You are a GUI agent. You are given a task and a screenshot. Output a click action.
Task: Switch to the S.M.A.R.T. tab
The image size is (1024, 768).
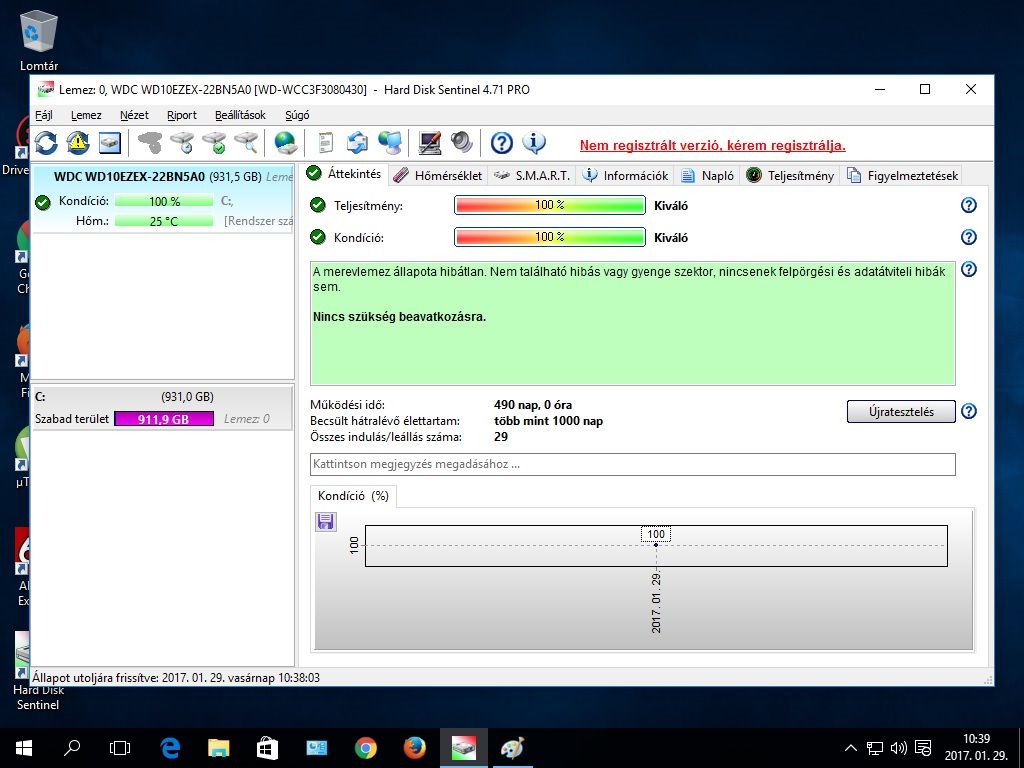coord(532,176)
